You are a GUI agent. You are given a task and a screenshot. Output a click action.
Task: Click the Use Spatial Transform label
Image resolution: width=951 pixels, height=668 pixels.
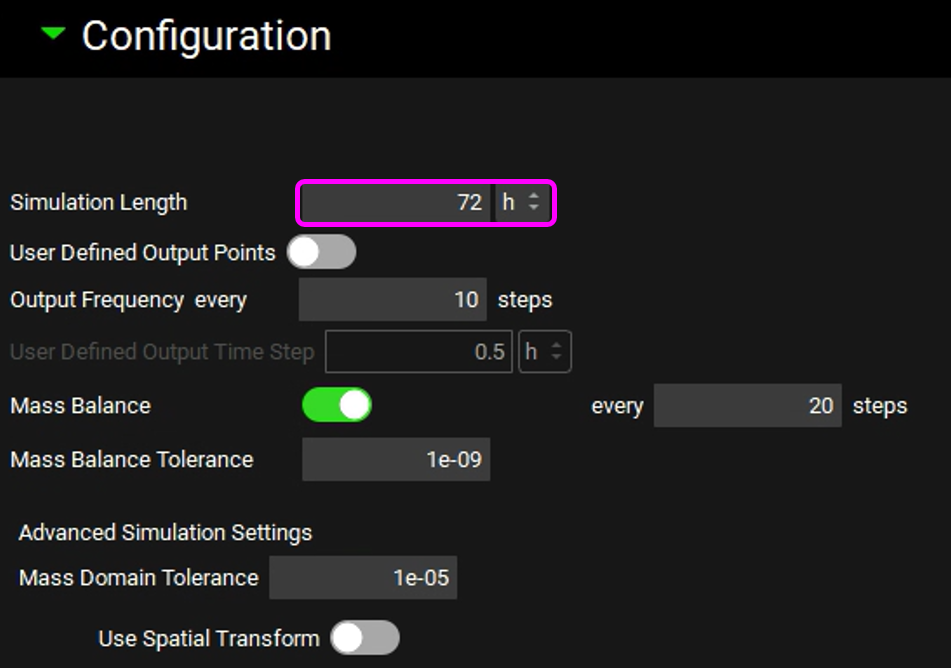[x=208, y=638]
